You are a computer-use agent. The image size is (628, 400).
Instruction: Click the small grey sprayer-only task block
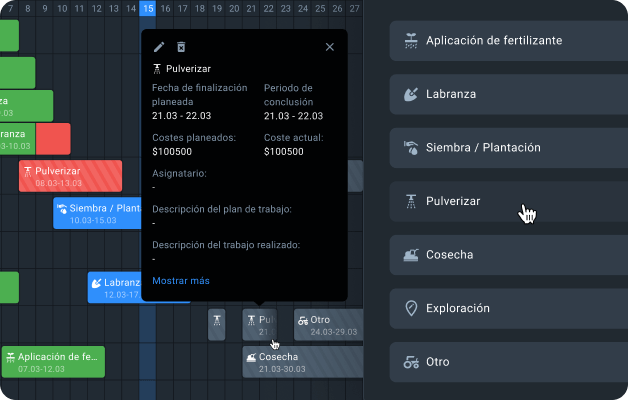tap(217, 325)
